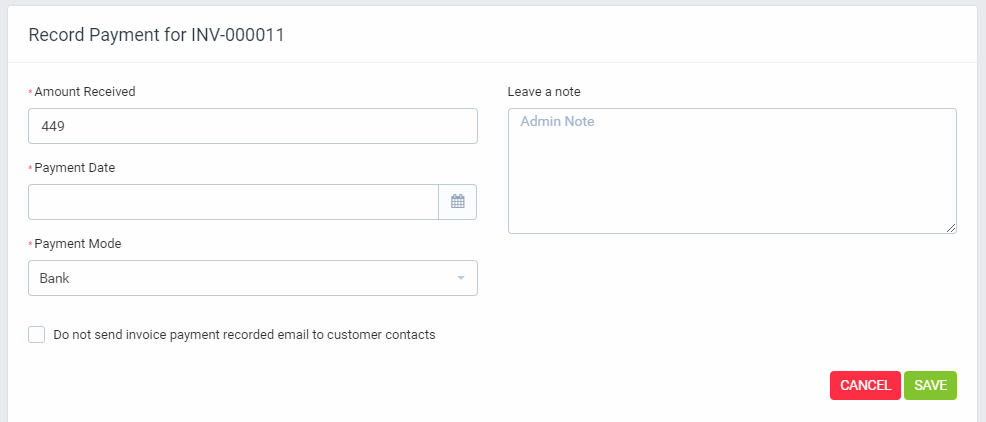Click the Payment Mode label

[78, 243]
